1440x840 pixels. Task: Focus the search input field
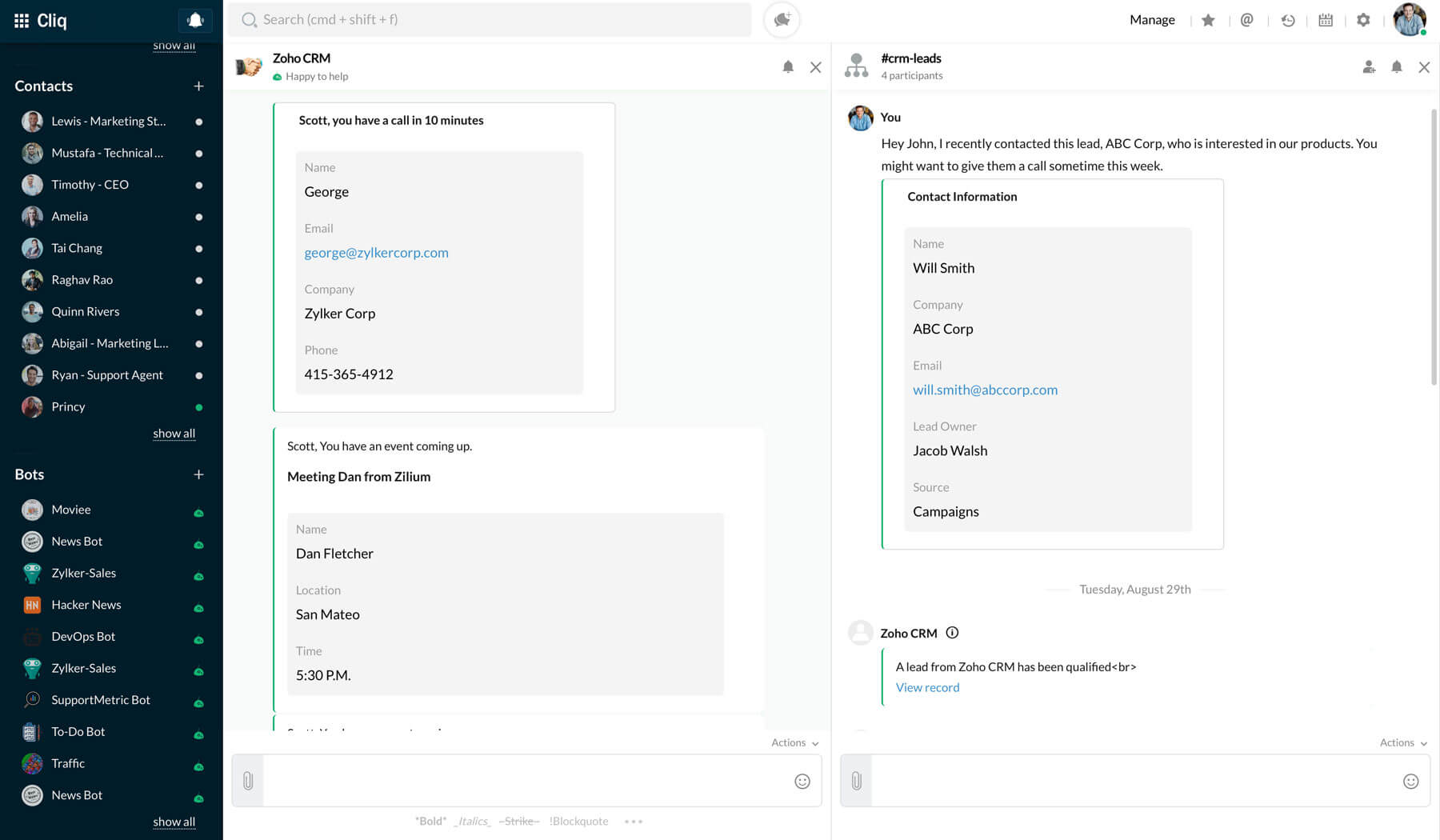pos(496,20)
